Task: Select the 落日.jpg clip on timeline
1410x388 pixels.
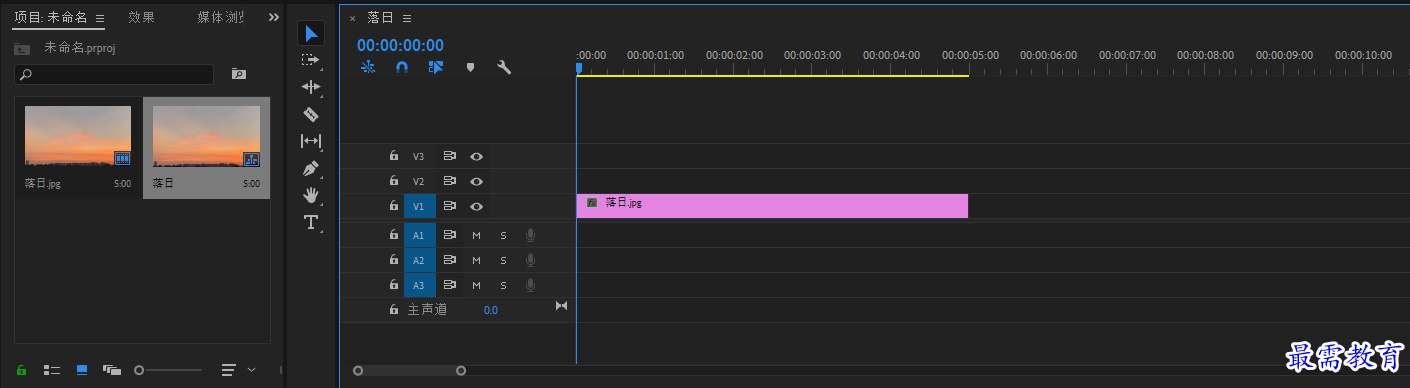Action: click(x=772, y=206)
